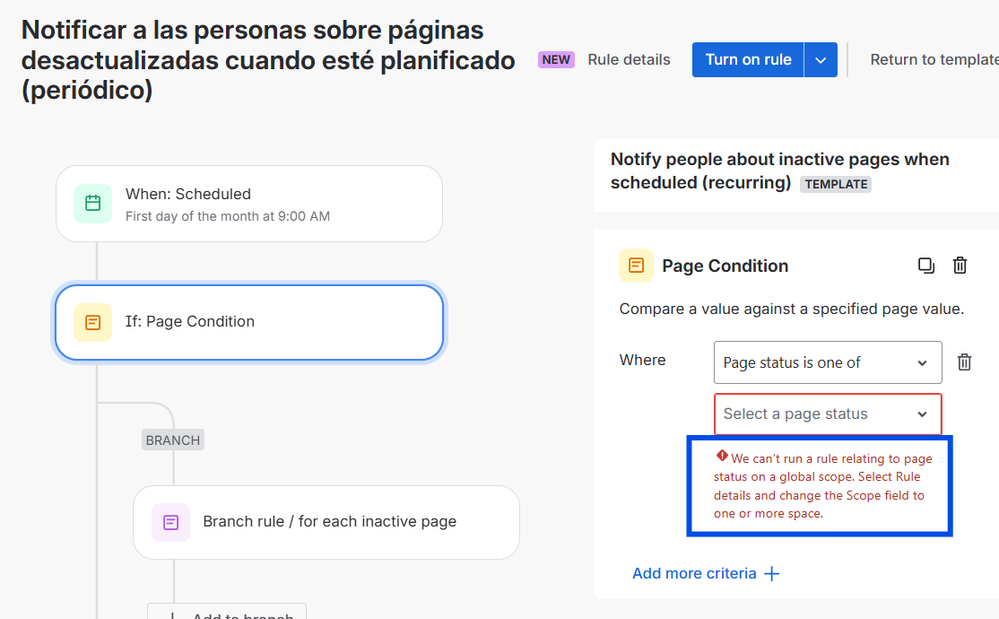The height and width of the screenshot is (619, 999).
Task: Select the When: Scheduled trigger card
Action: [x=247, y=203]
